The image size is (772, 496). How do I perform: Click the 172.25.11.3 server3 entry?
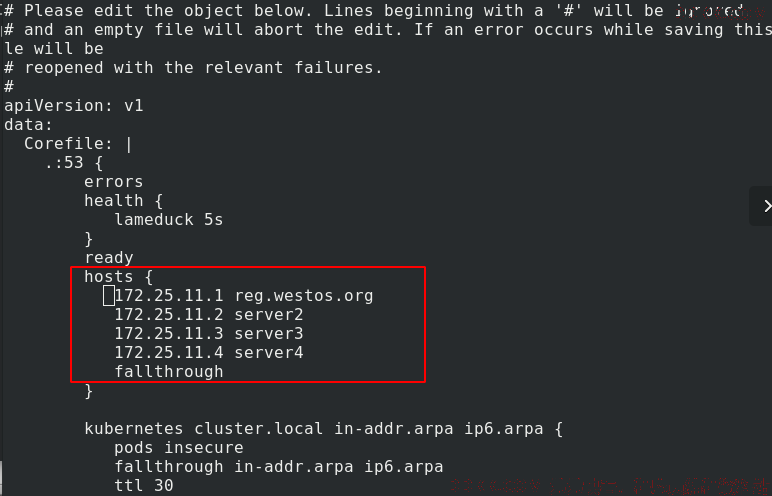pos(209,334)
